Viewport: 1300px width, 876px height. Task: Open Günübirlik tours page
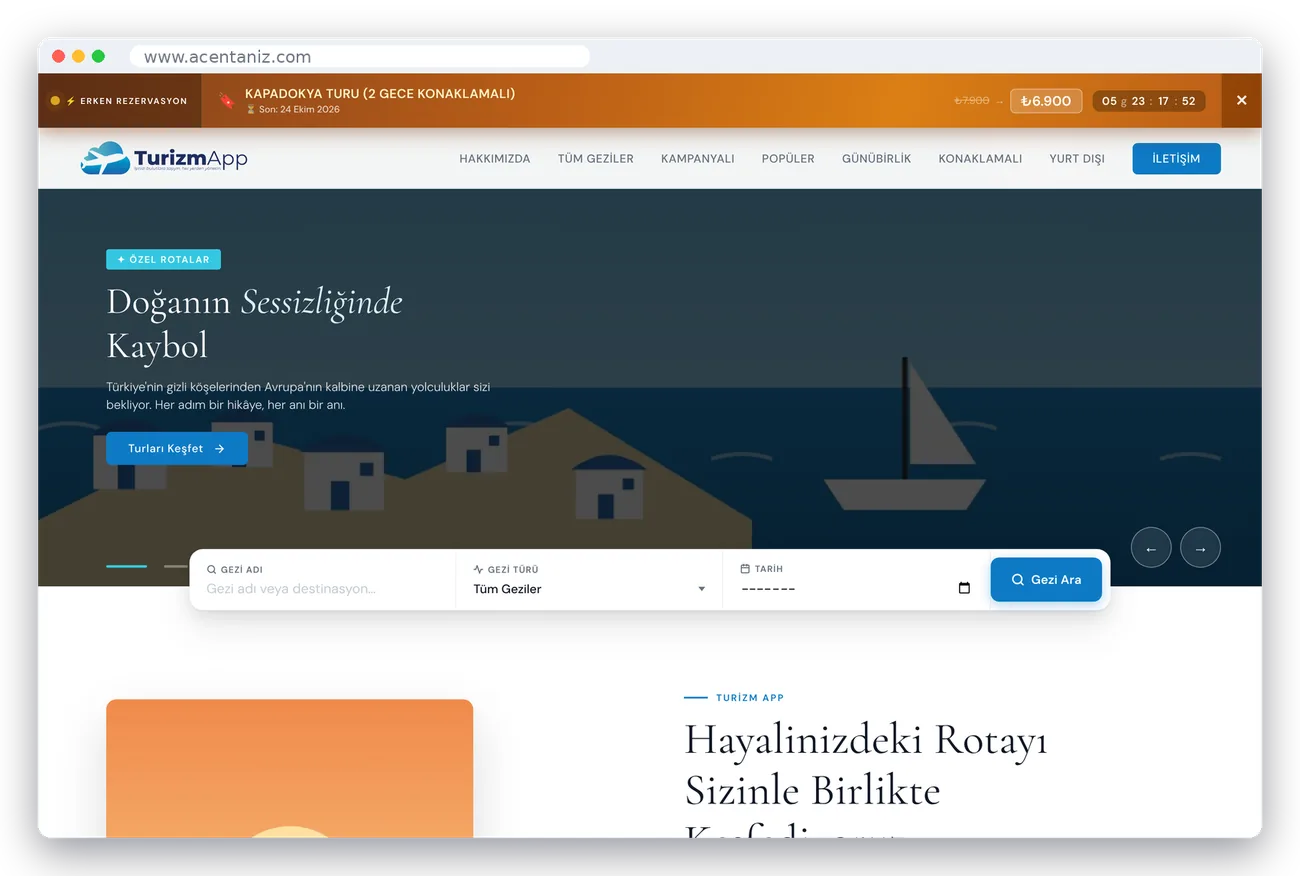click(876, 158)
